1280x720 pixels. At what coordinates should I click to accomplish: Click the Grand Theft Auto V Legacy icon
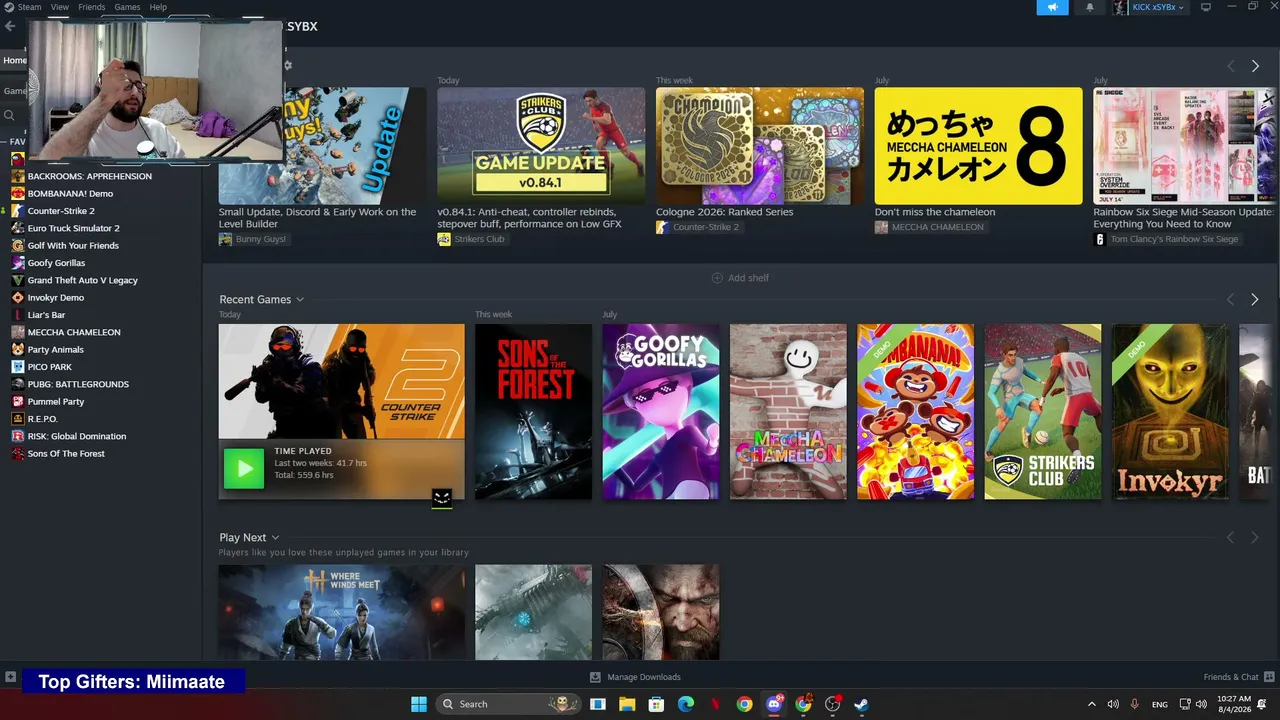tap(18, 280)
